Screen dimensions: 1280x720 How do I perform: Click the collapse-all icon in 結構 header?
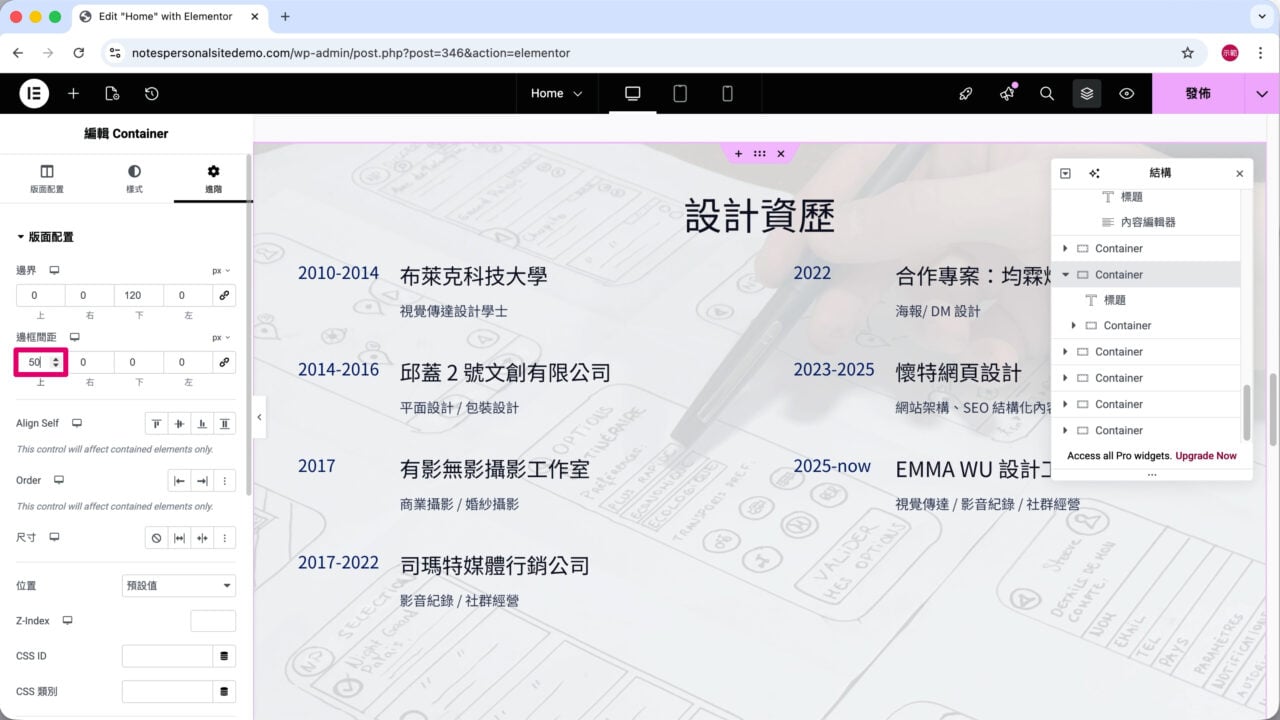click(1065, 173)
